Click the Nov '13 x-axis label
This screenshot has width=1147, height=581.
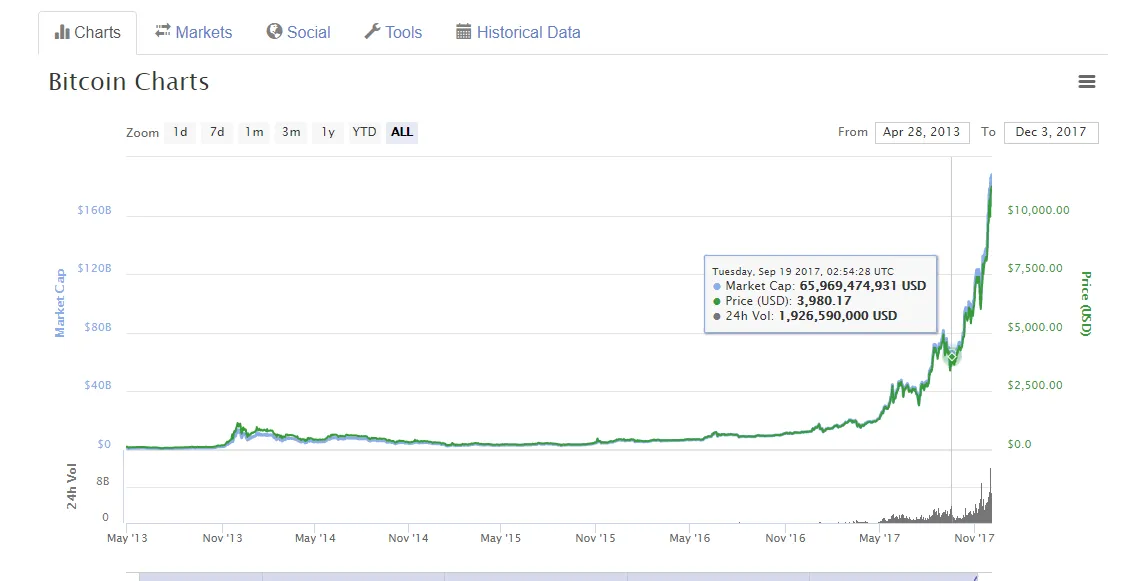click(222, 538)
